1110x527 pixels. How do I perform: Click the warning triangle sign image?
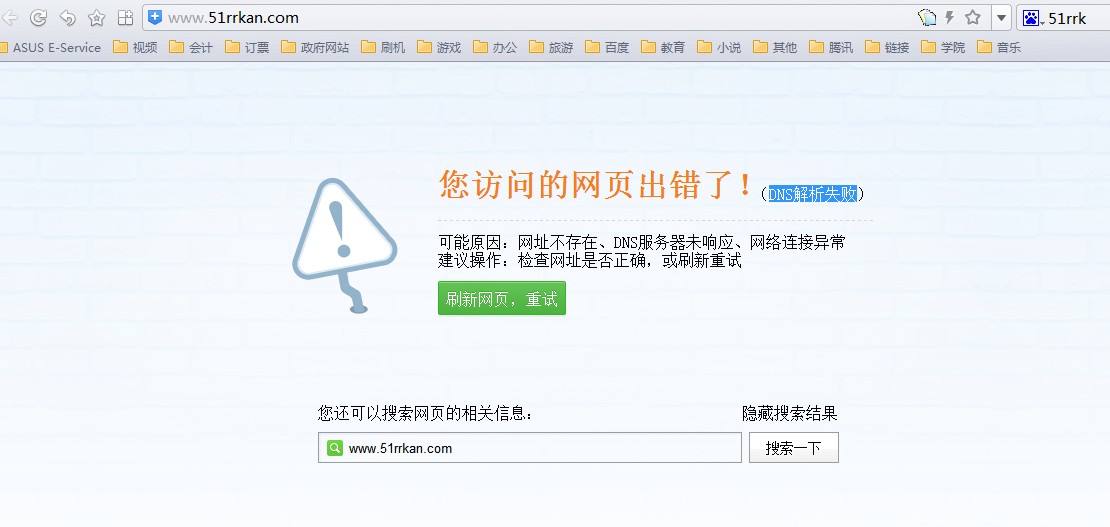point(344,245)
